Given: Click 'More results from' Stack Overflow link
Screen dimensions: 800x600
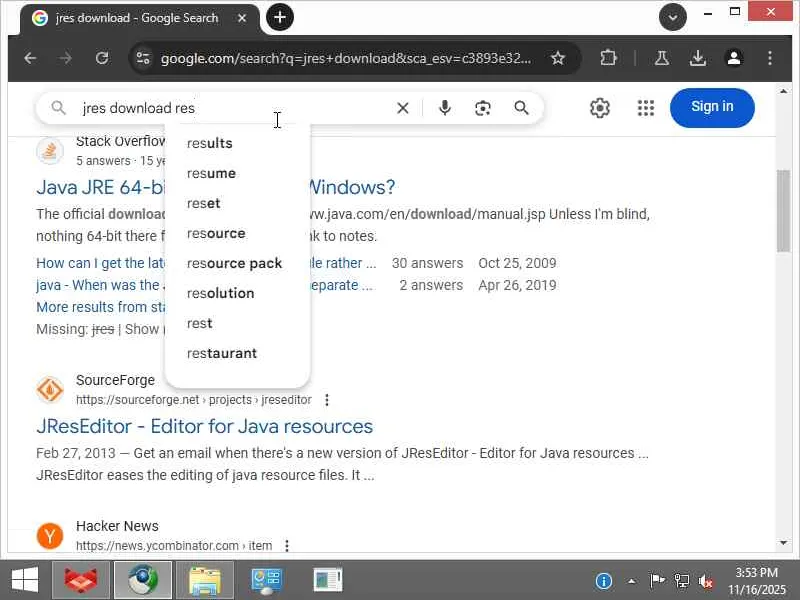Looking at the screenshot, I should pos(101,307).
